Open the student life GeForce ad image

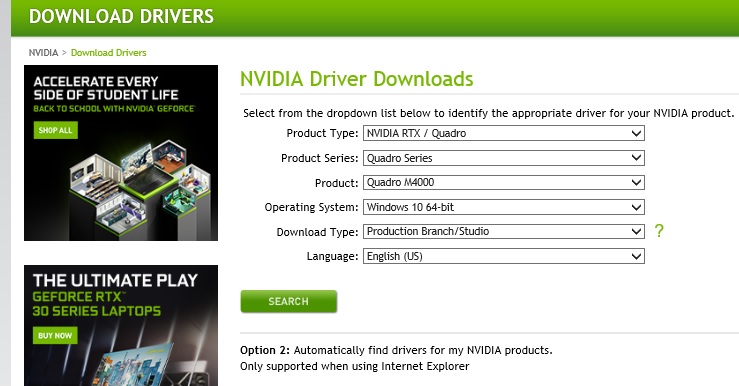pos(121,153)
